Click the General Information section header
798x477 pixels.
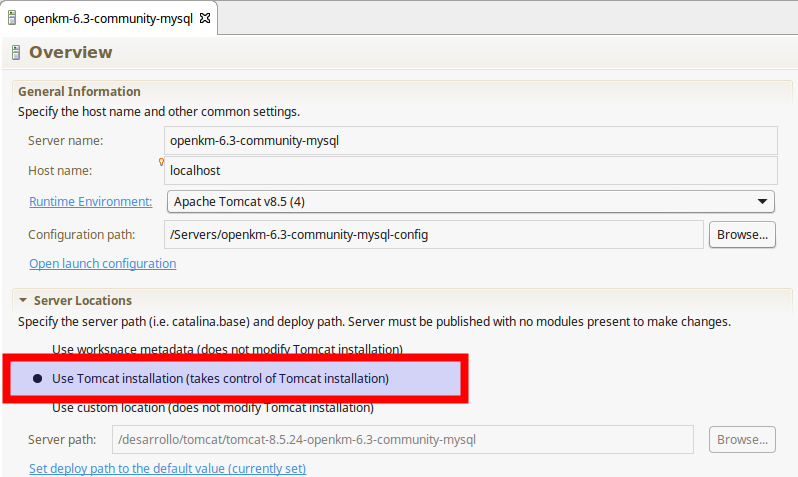(79, 91)
